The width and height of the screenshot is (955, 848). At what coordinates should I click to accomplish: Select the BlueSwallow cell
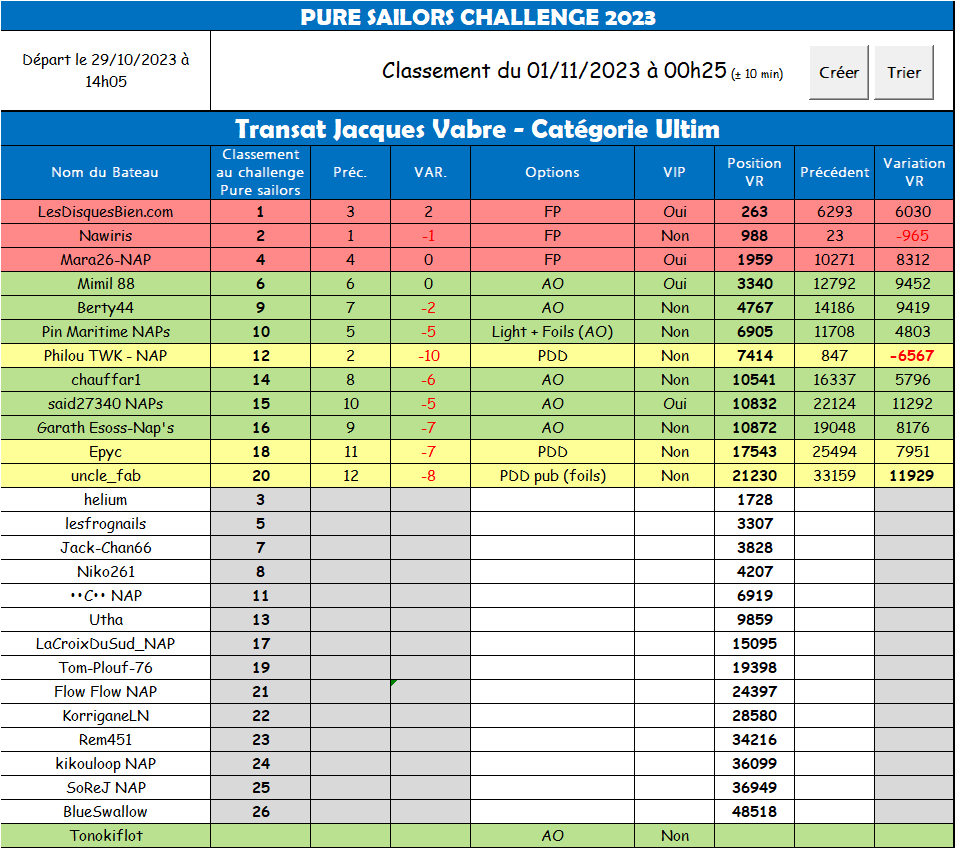105,812
